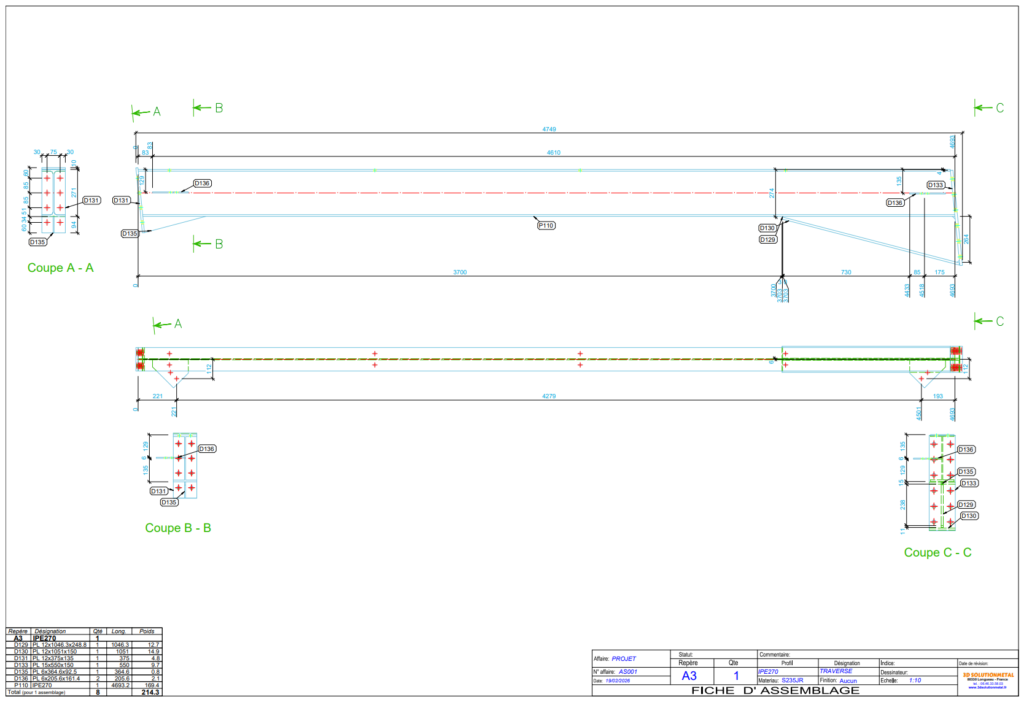
Task: Select the Repère A3 cell in the title block
Action: click(689, 676)
